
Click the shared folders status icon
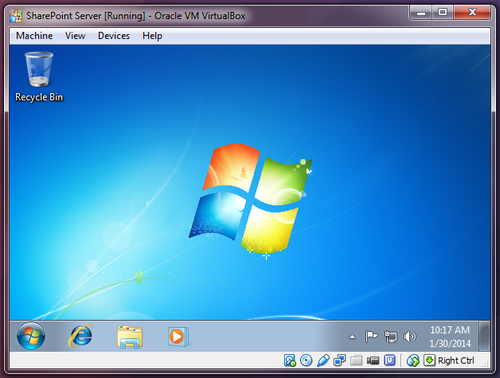tap(356, 360)
